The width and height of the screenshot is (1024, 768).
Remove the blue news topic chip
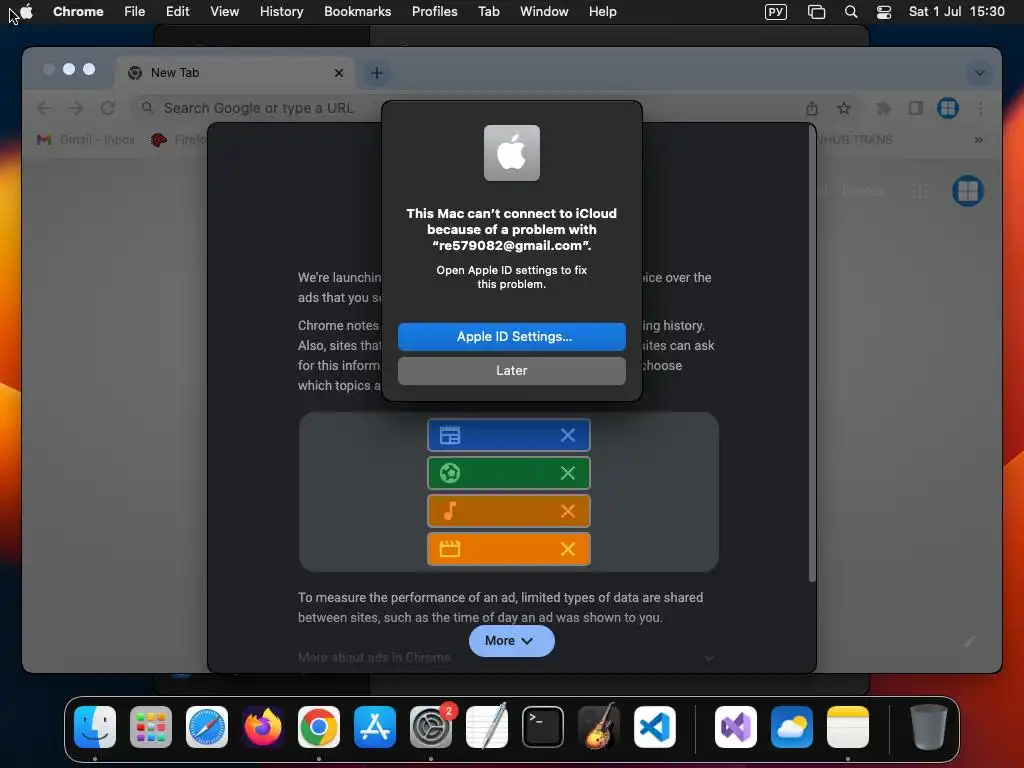point(568,435)
